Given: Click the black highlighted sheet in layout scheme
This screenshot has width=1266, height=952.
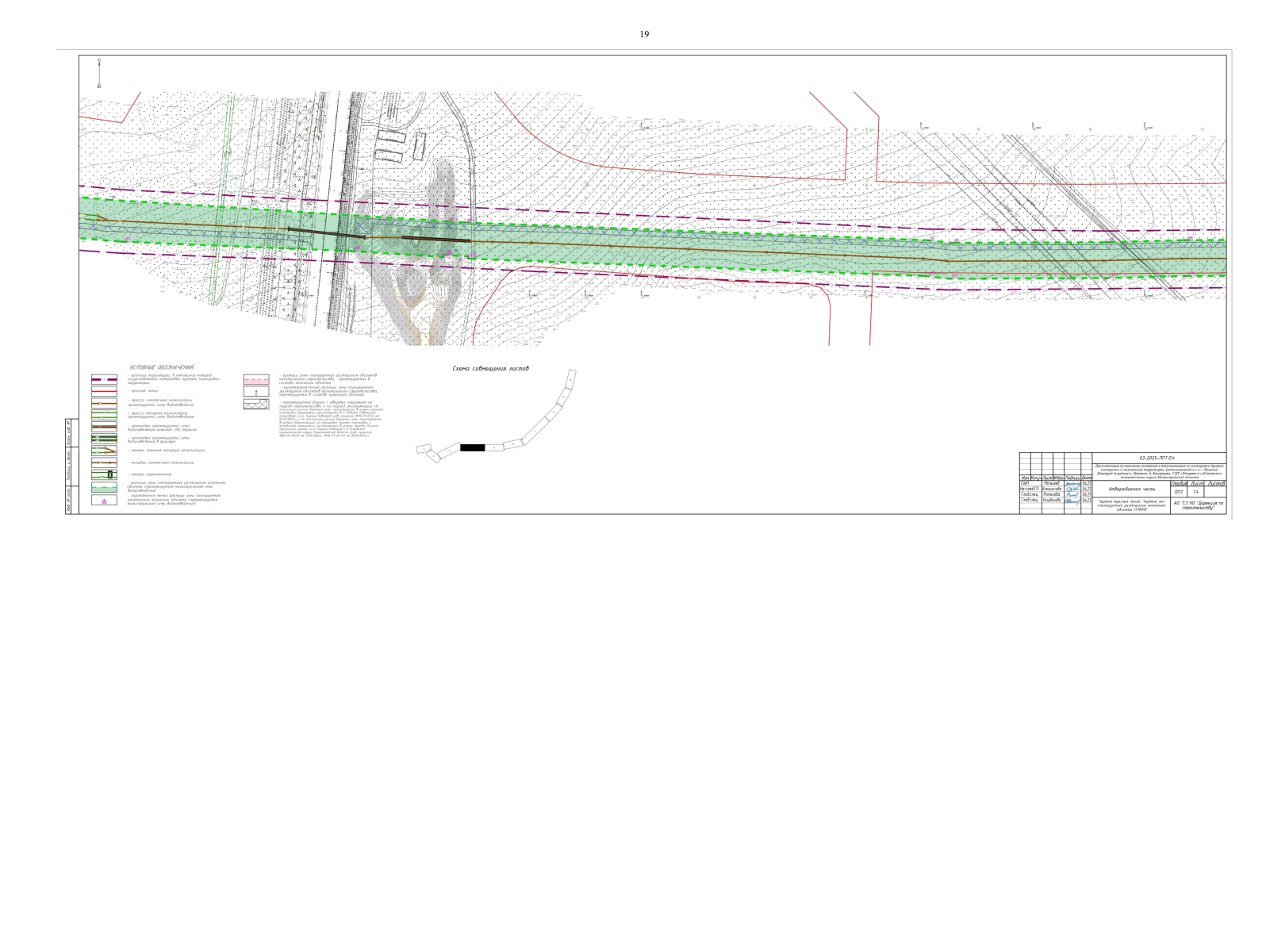Looking at the screenshot, I should pyautogui.click(x=472, y=447).
